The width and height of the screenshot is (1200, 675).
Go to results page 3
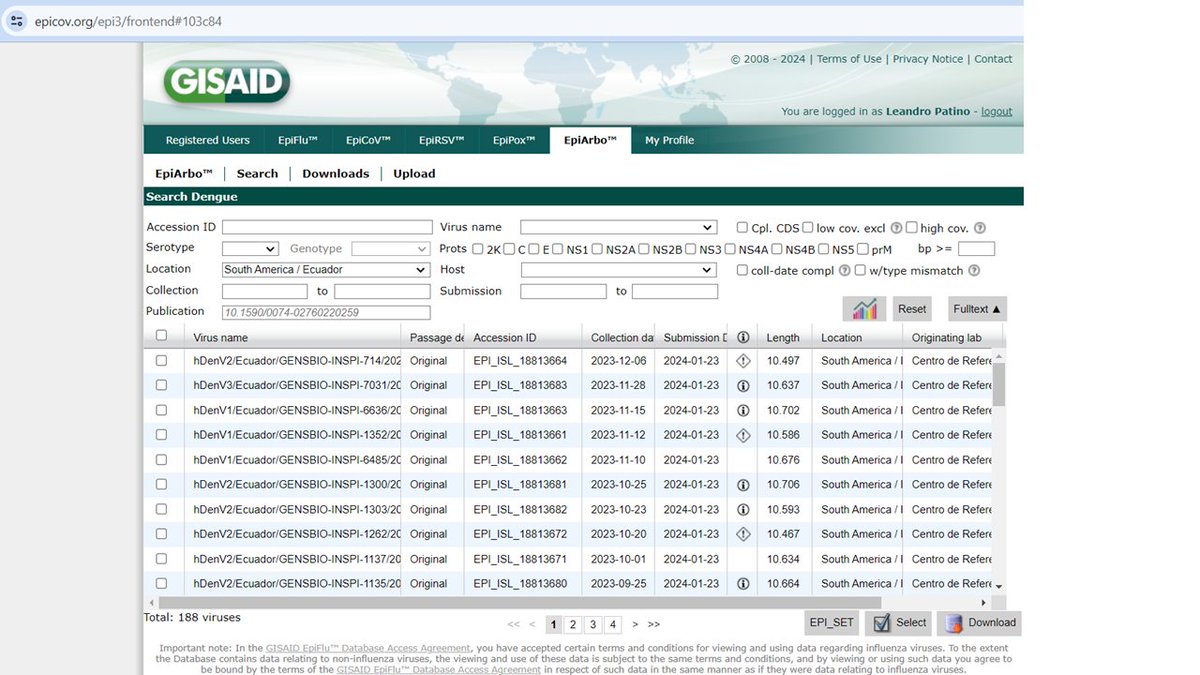[593, 624]
